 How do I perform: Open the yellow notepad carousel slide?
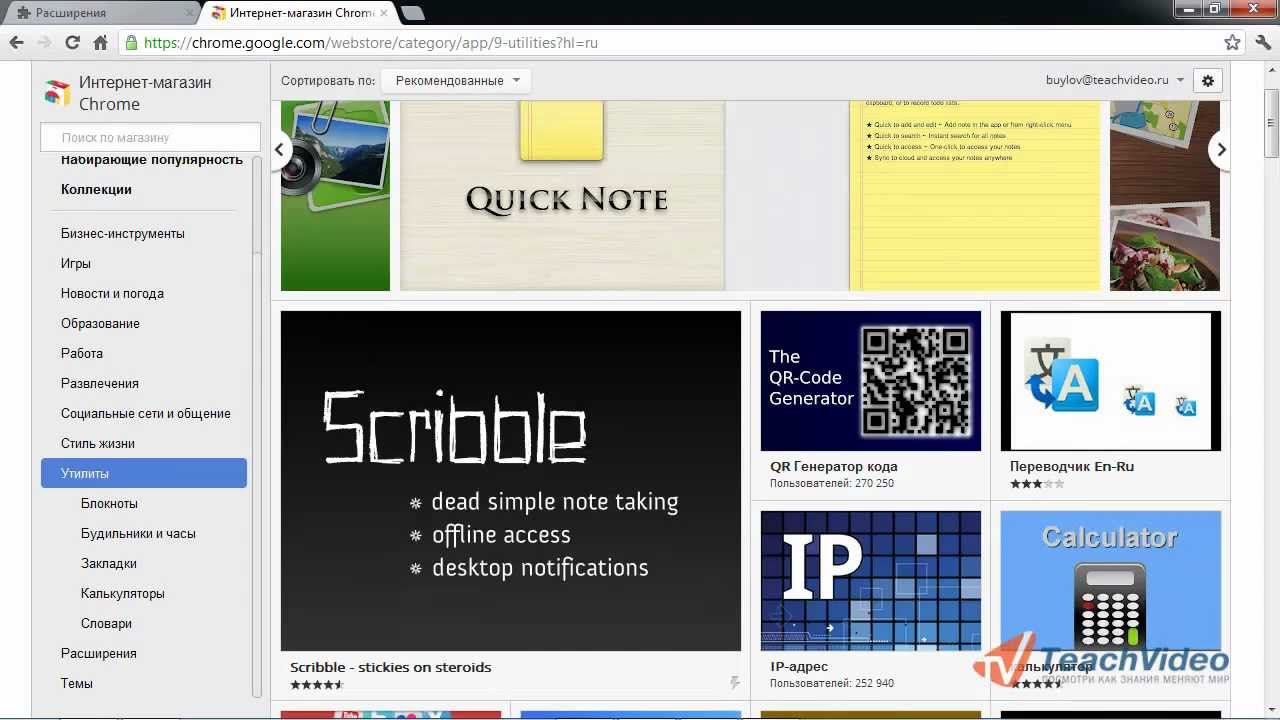[x=974, y=195]
